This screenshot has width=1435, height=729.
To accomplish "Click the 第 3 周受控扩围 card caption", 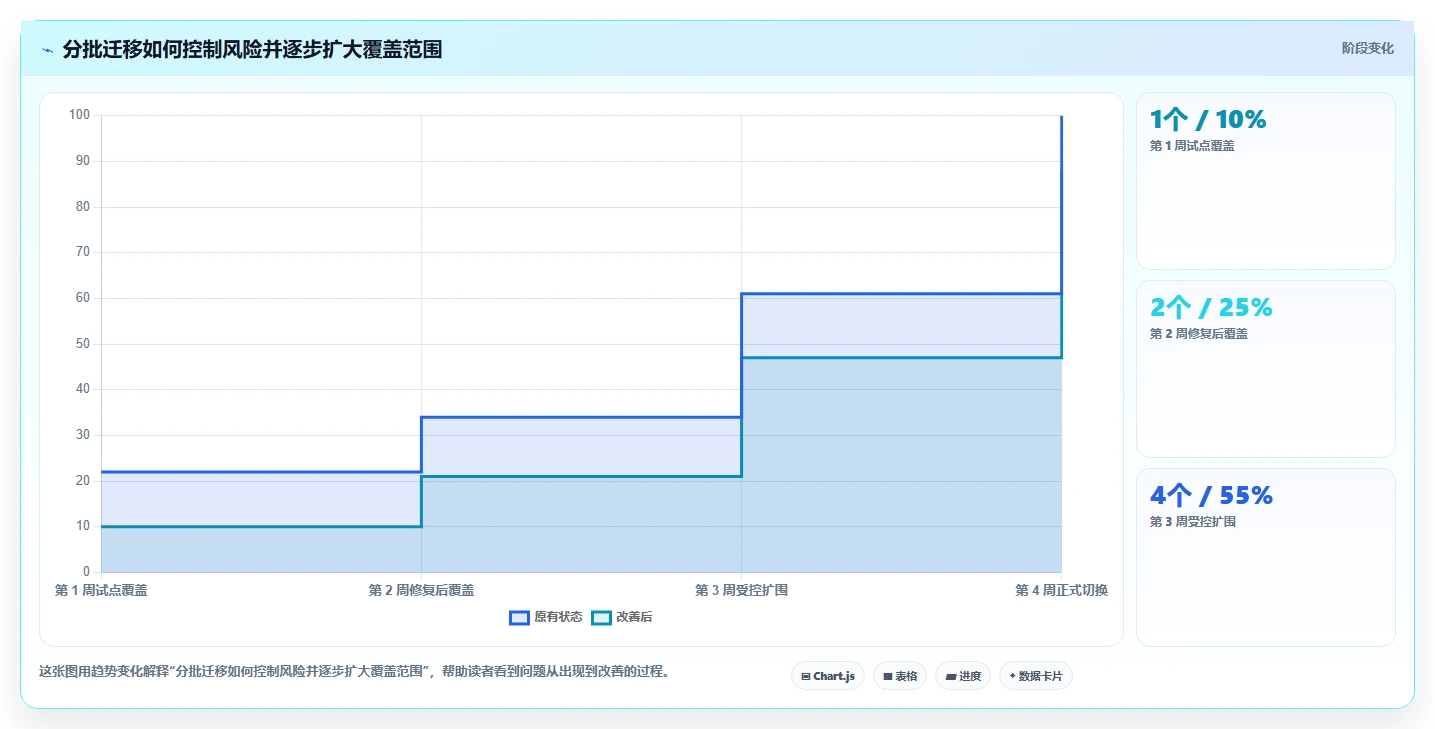I will point(1192,522).
